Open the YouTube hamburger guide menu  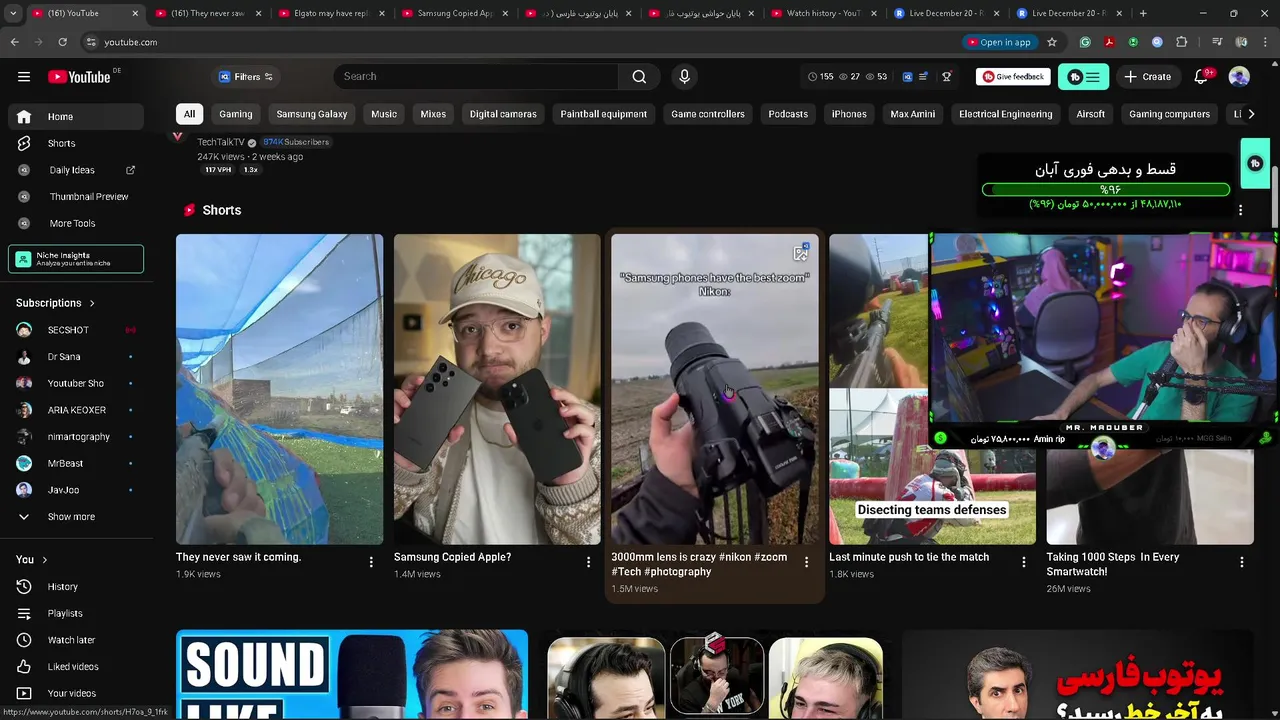click(24, 77)
